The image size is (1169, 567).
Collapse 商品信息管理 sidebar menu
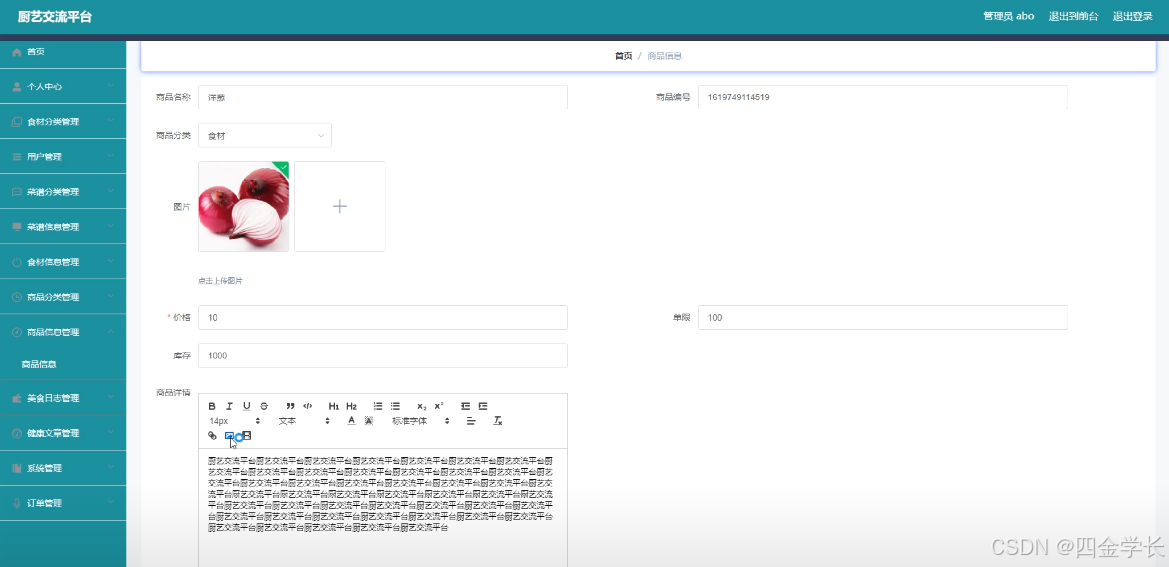(63, 332)
